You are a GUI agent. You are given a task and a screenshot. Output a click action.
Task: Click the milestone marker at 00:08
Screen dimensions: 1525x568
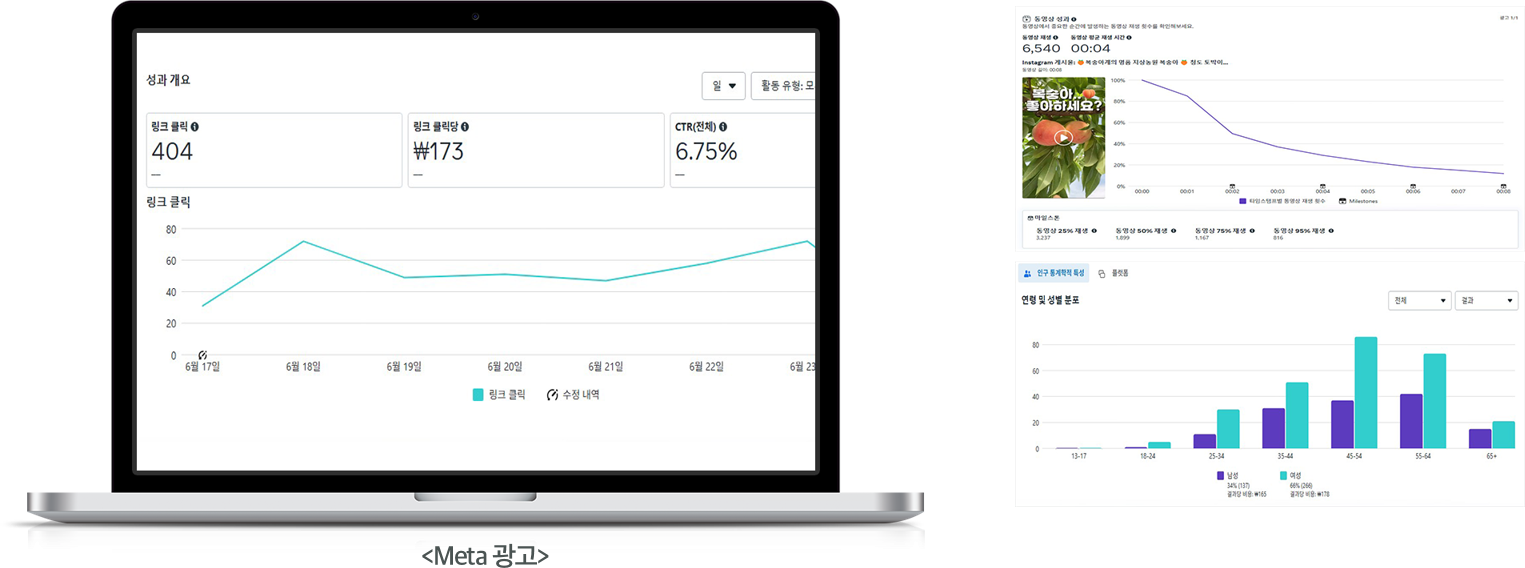(1503, 185)
